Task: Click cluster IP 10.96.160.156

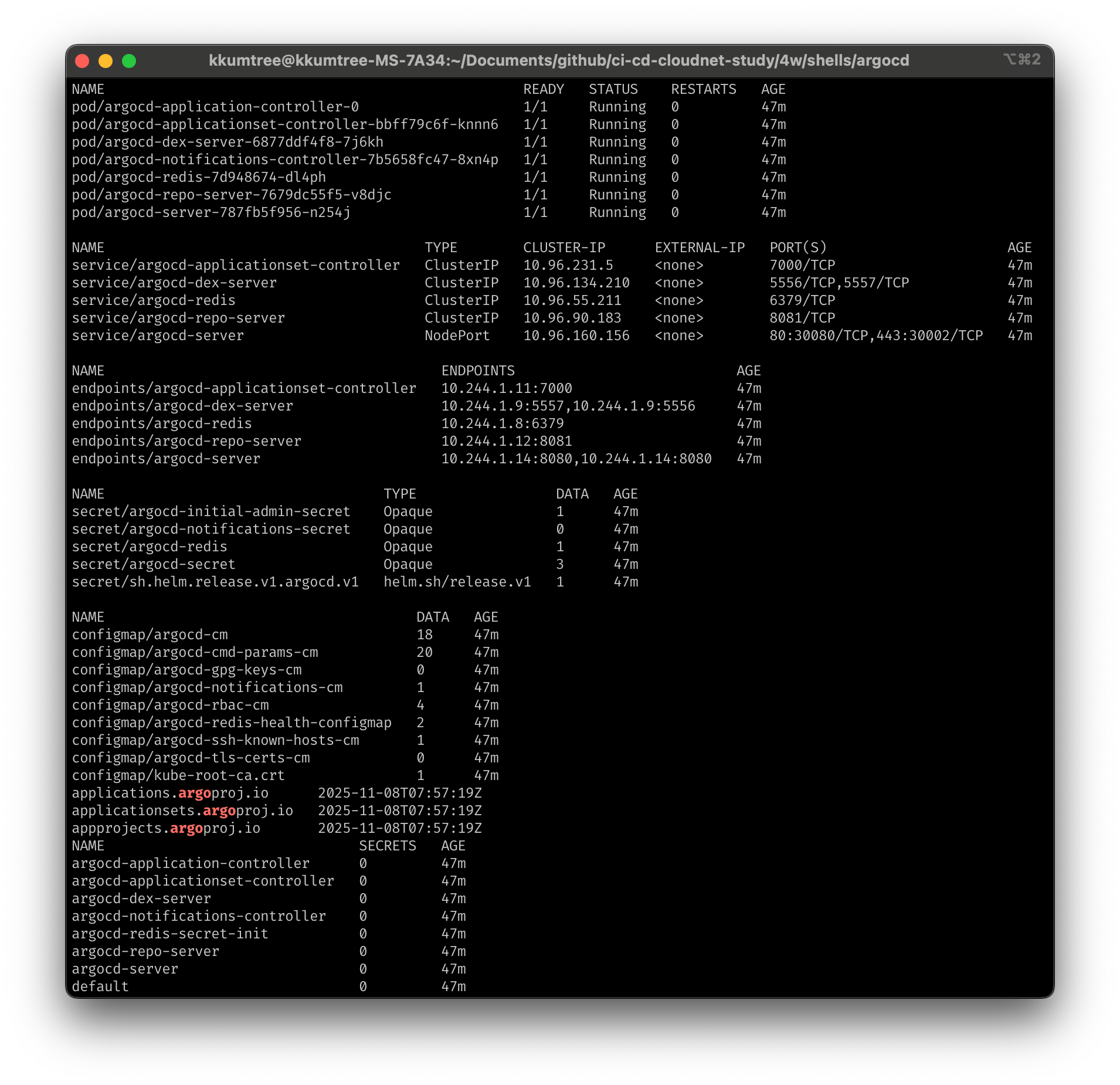Action: pos(576,336)
